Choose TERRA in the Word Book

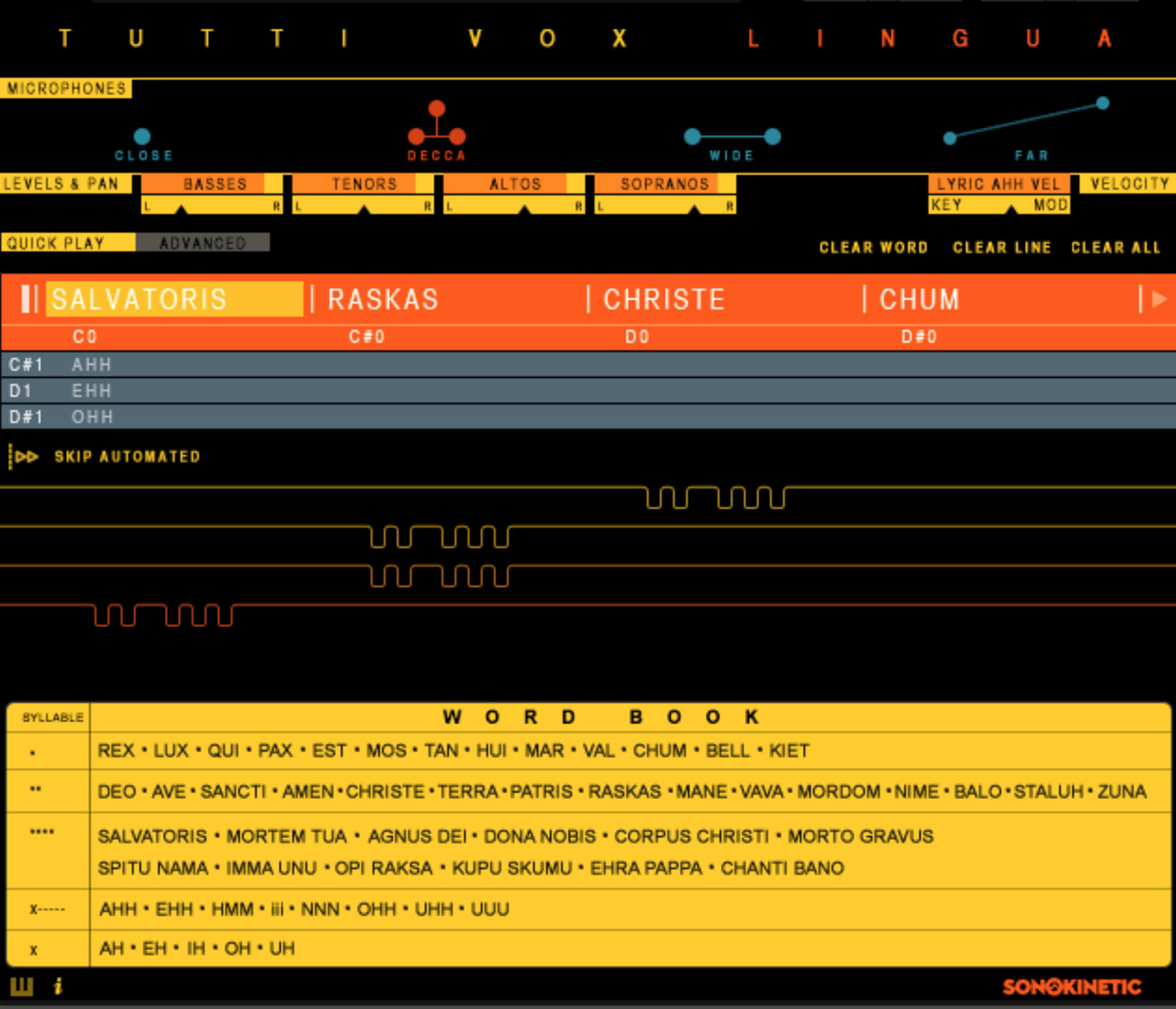(x=468, y=792)
